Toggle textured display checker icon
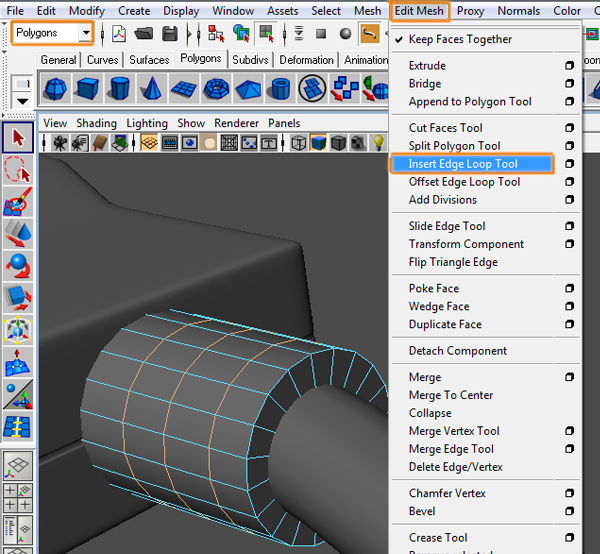 coord(358,143)
